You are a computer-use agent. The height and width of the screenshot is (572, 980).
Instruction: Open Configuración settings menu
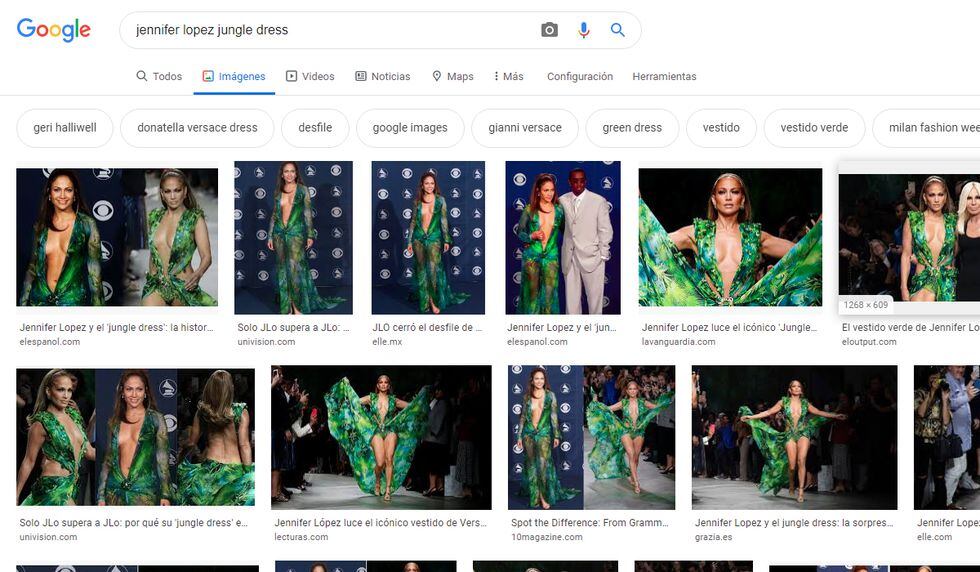coord(579,76)
